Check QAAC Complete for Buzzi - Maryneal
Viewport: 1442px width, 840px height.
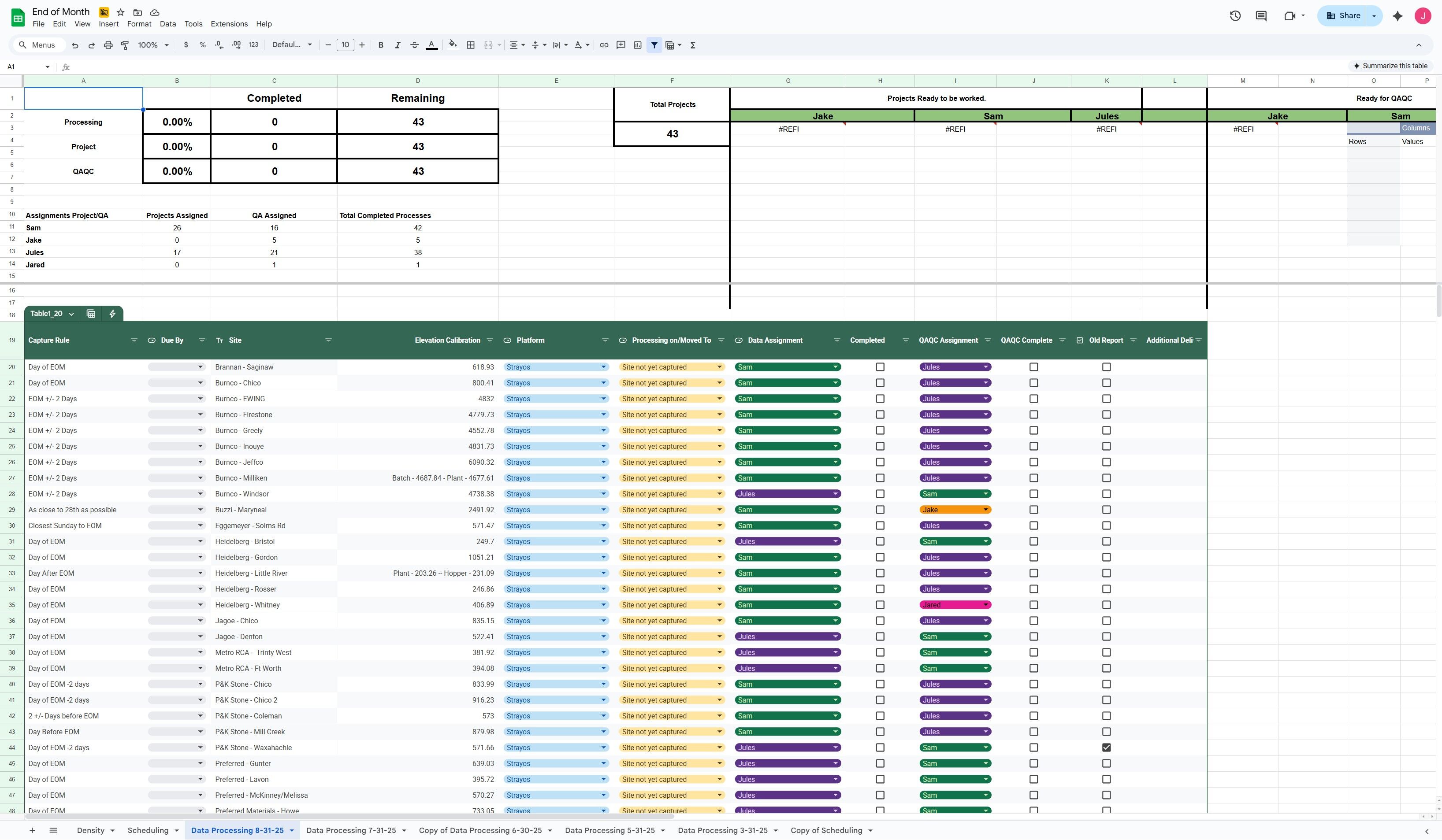click(1033, 510)
